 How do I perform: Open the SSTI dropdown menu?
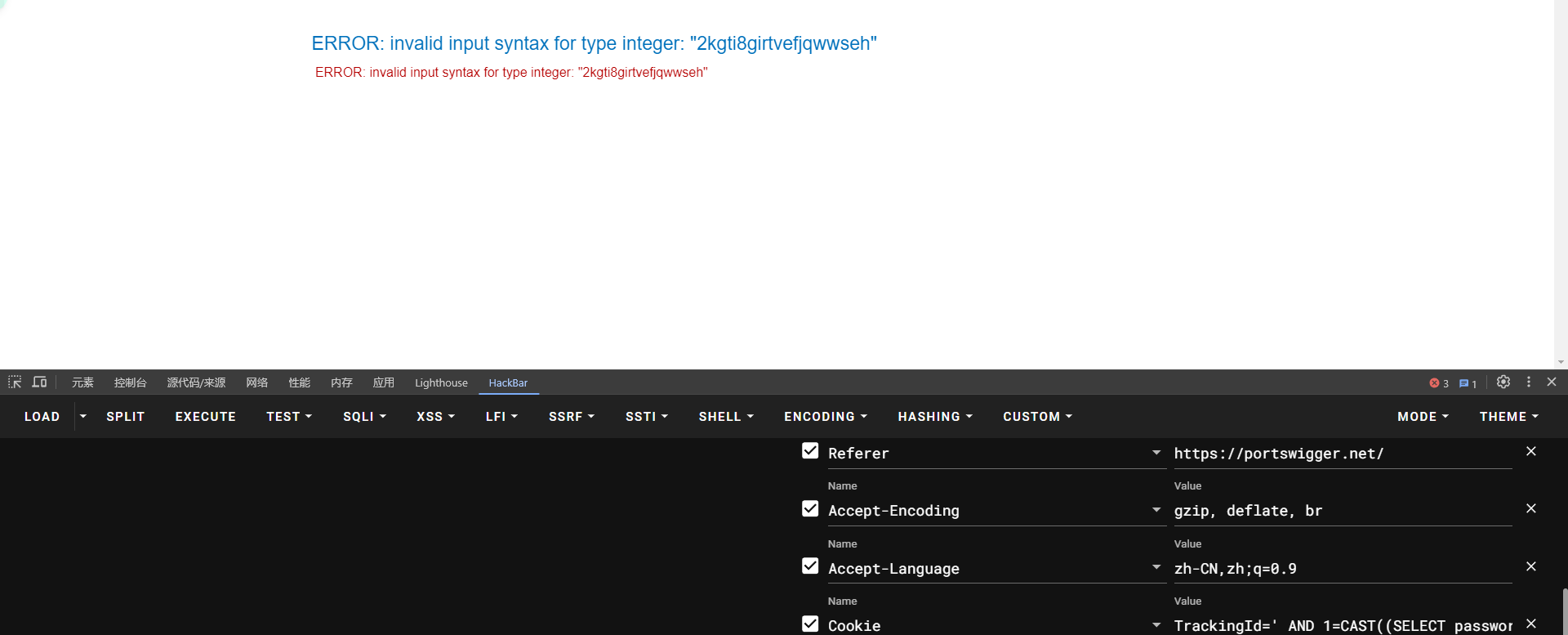[x=647, y=417]
